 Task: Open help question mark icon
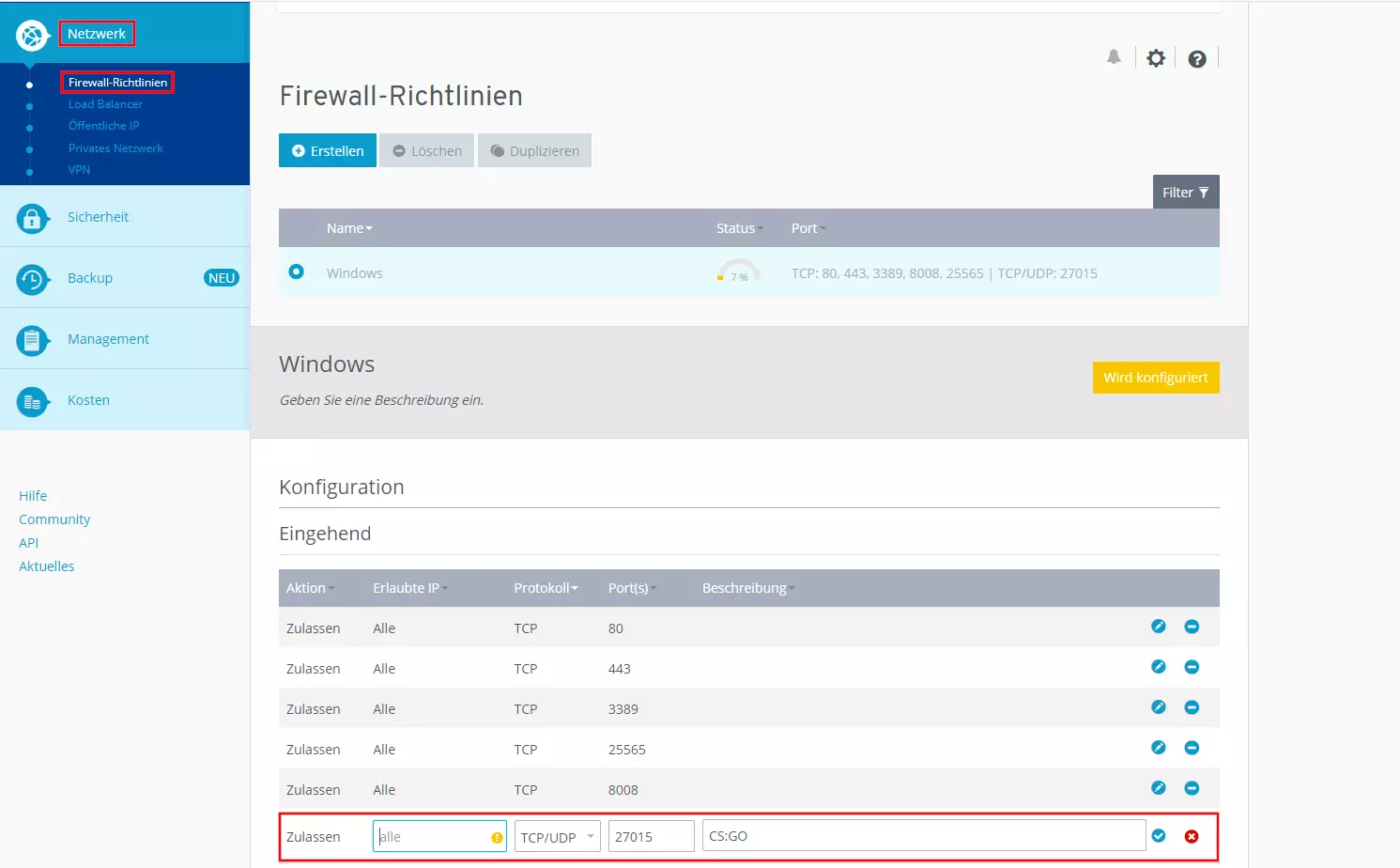(x=1197, y=59)
